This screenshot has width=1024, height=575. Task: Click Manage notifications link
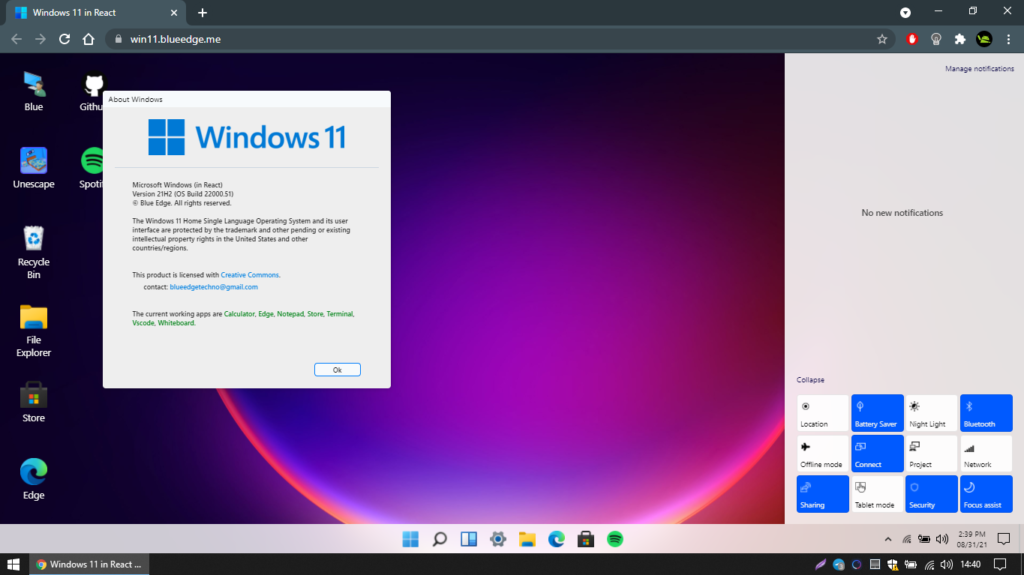point(979,69)
